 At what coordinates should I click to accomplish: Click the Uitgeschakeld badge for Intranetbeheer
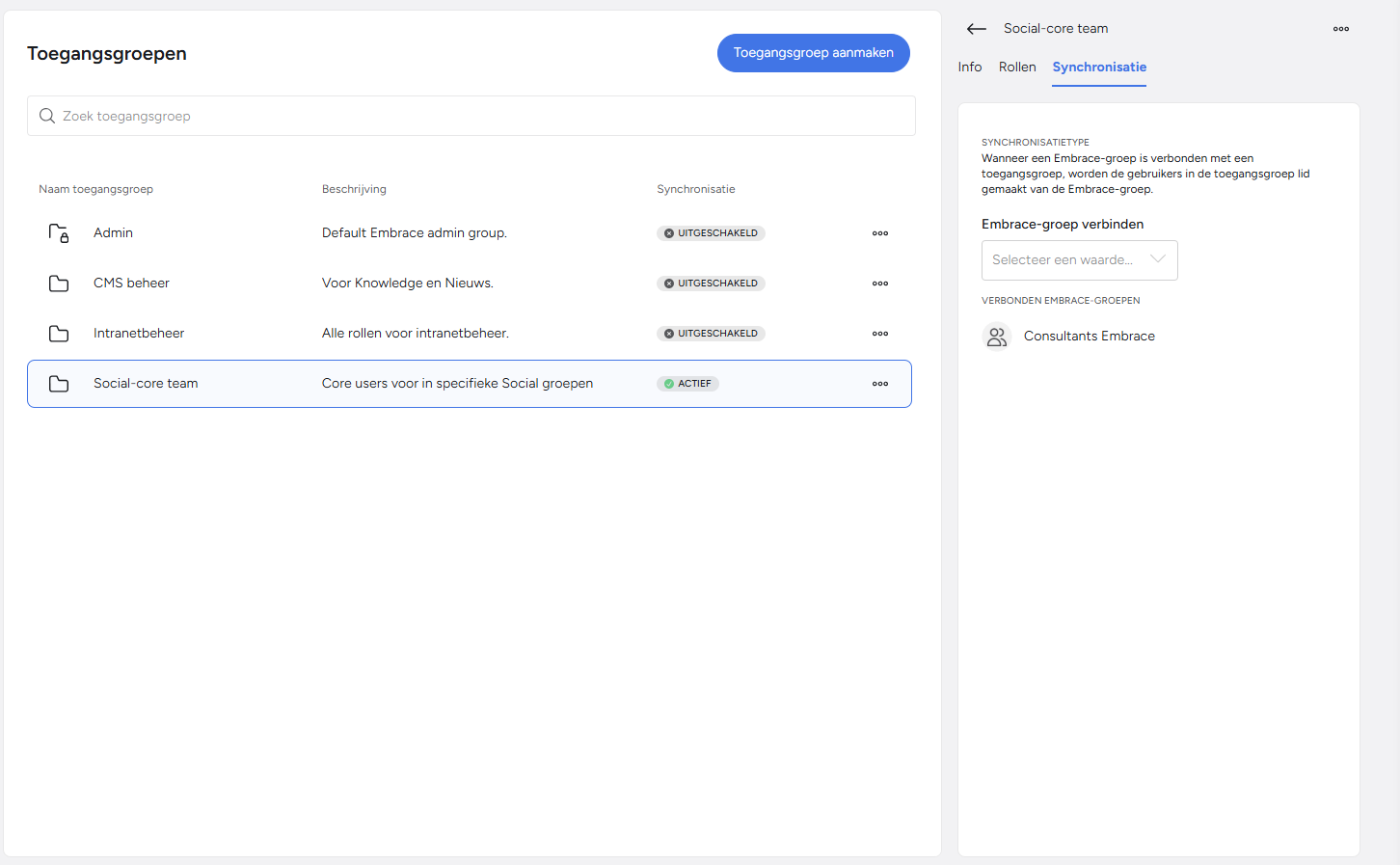(711, 334)
